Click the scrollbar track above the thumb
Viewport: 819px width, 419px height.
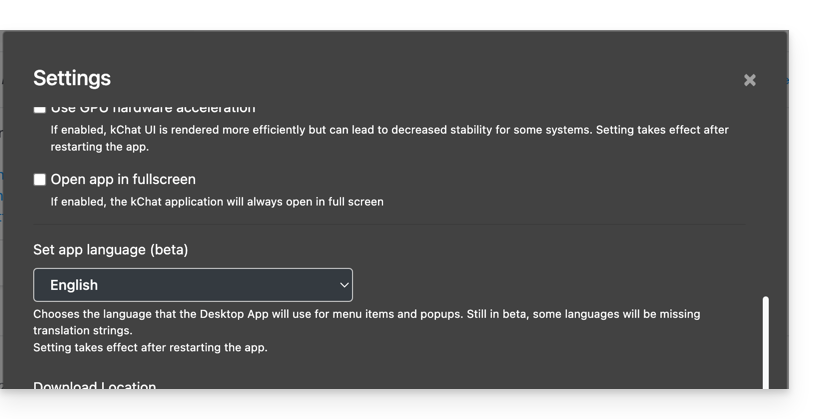click(x=766, y=200)
